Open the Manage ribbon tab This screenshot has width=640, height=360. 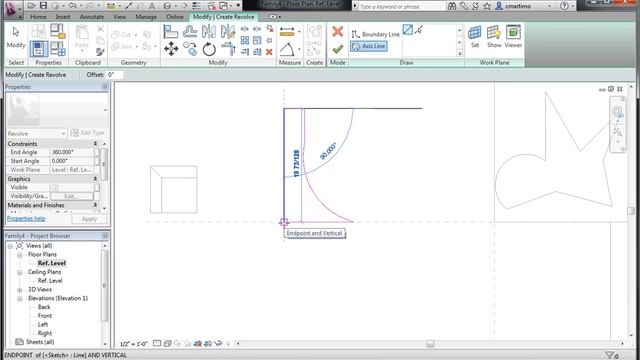tap(146, 17)
